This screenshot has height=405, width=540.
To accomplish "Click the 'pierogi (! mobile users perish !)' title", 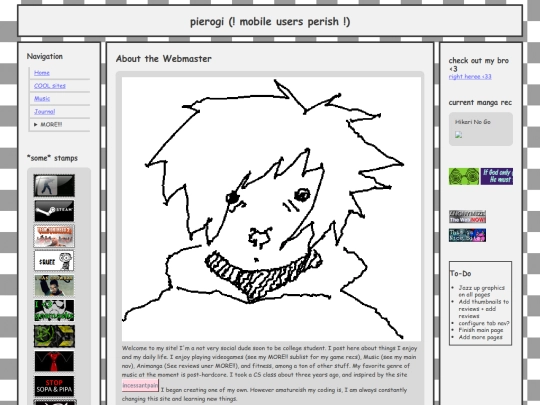I will pos(270,22).
